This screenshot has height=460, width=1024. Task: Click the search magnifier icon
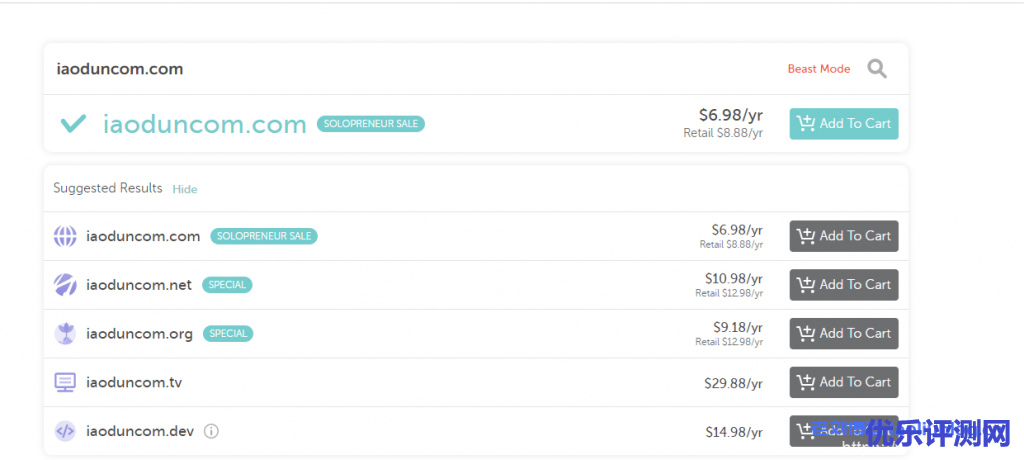[877, 69]
